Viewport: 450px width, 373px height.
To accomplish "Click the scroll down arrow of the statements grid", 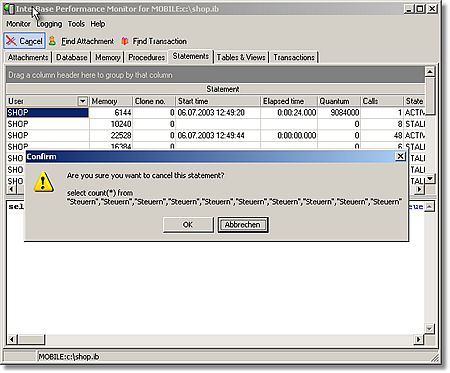I will (x=430, y=178).
